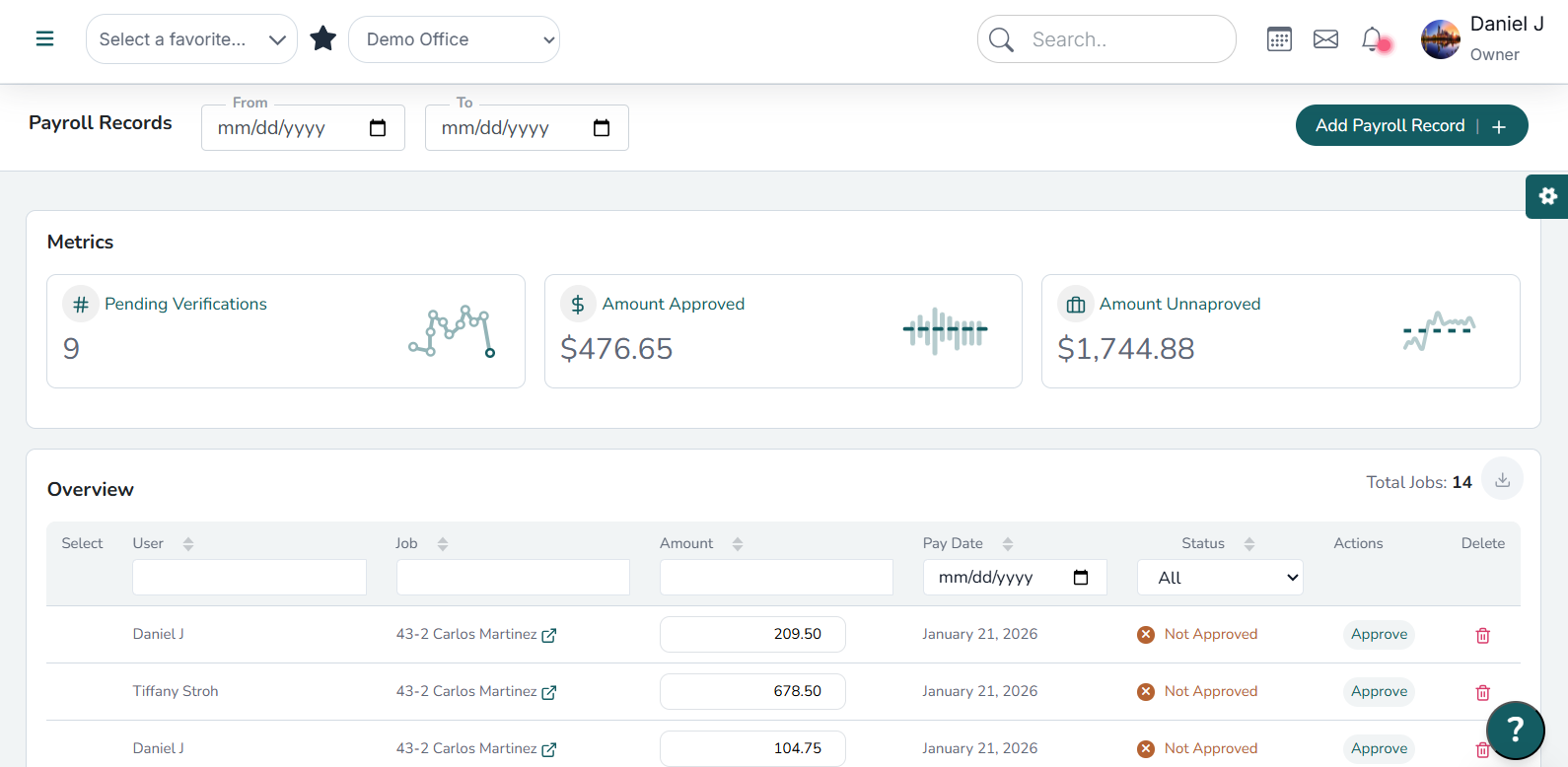Expand the Select a favorite dropdown
This screenshot has width=1568, height=767.
coord(191,39)
